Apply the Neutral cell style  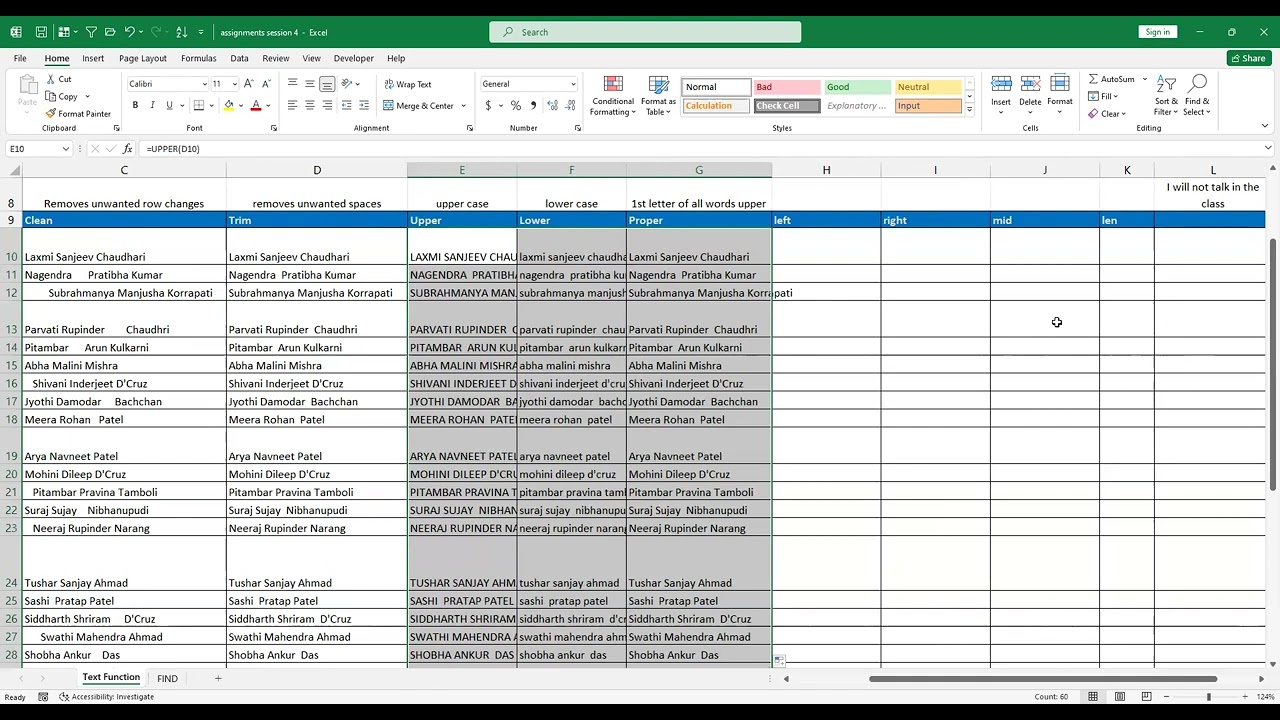point(928,87)
